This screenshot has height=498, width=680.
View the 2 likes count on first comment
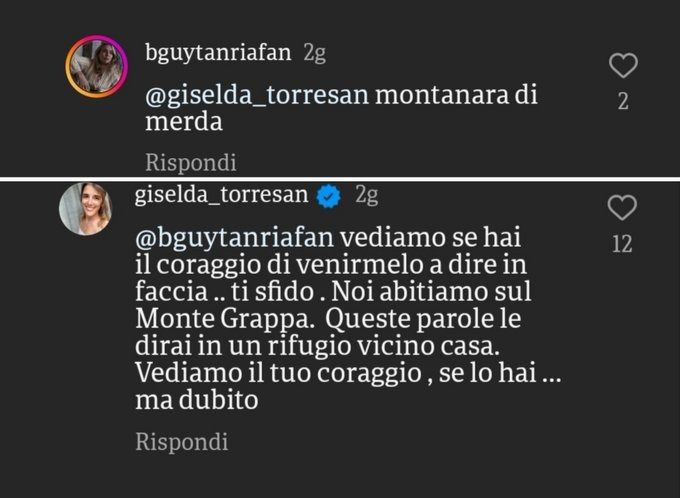pos(623,101)
